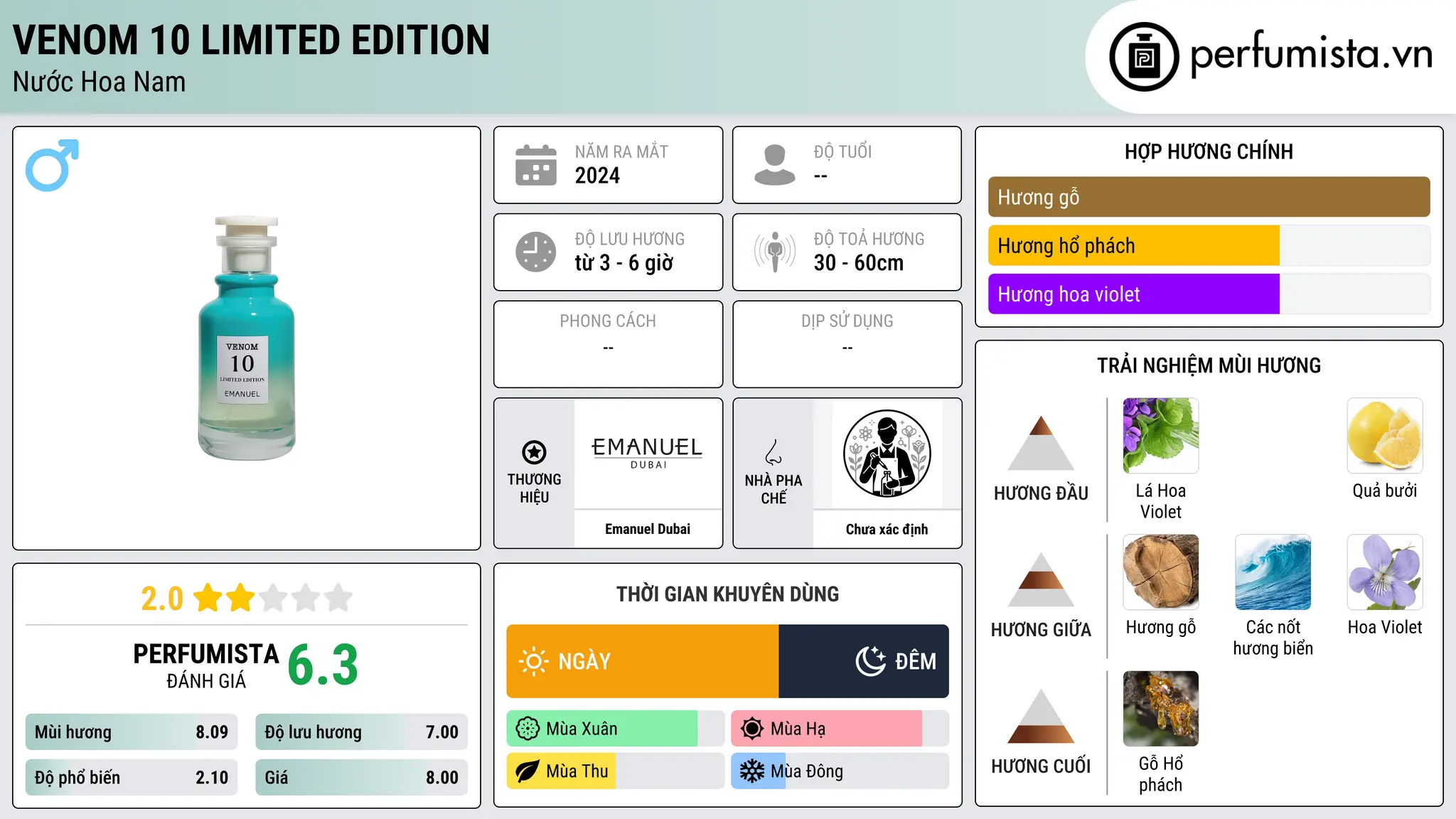Click the Phong cách label
Image resolution: width=1456 pixels, height=819 pixels.
coord(608,321)
